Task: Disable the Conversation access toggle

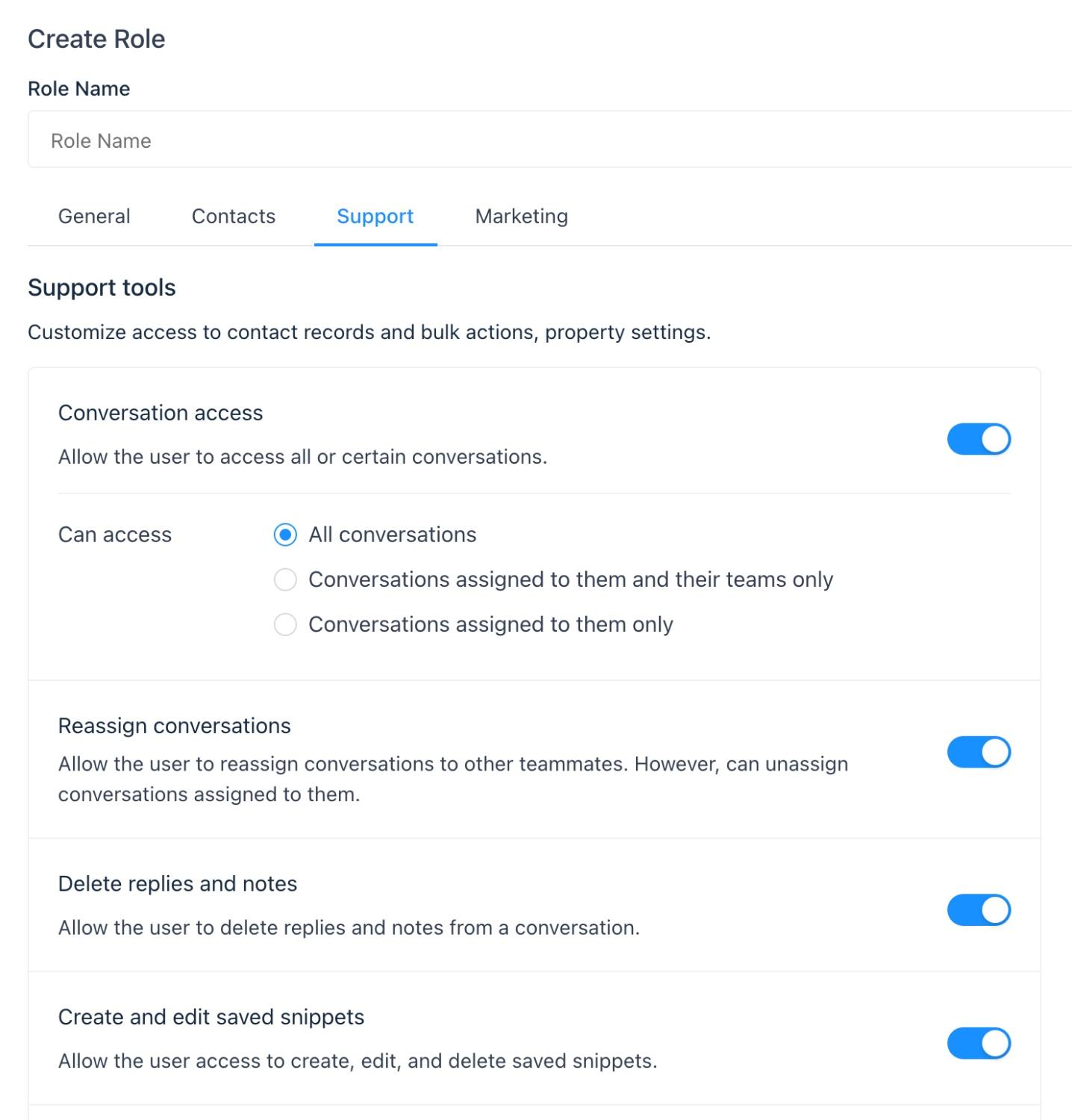Action: click(979, 439)
